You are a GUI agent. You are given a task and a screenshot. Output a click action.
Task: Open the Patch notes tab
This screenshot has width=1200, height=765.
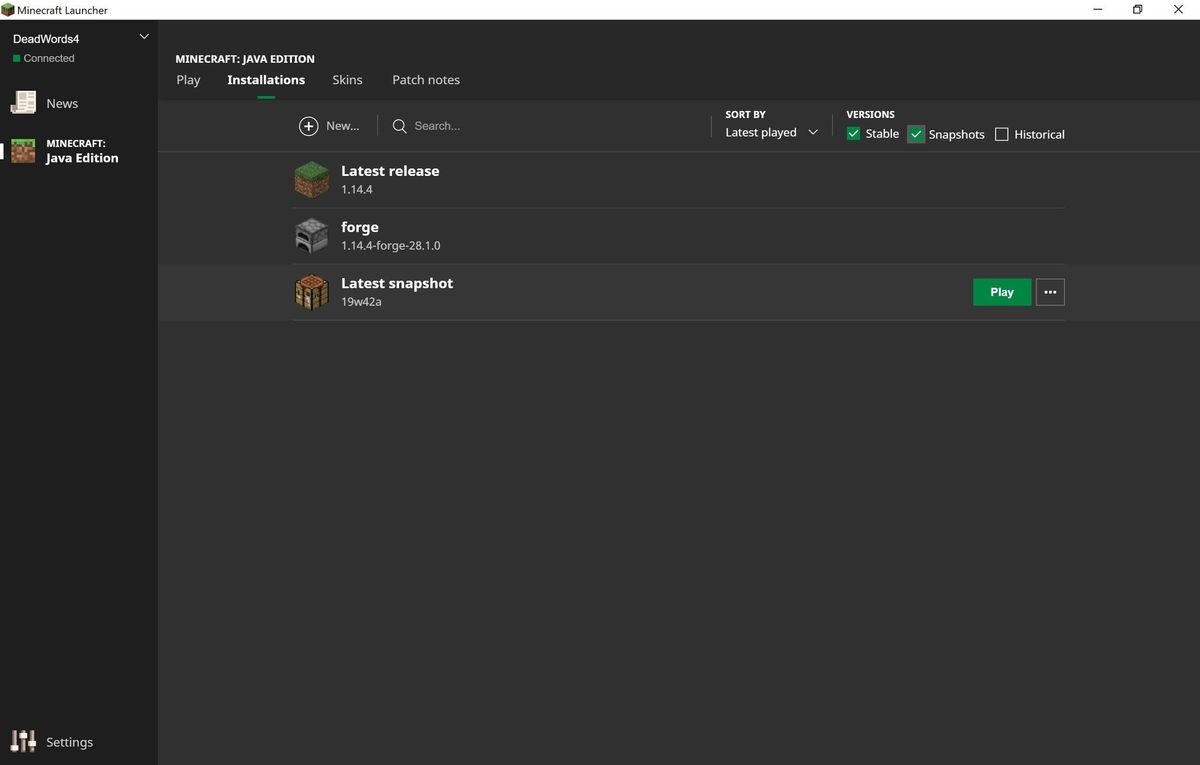coord(426,80)
